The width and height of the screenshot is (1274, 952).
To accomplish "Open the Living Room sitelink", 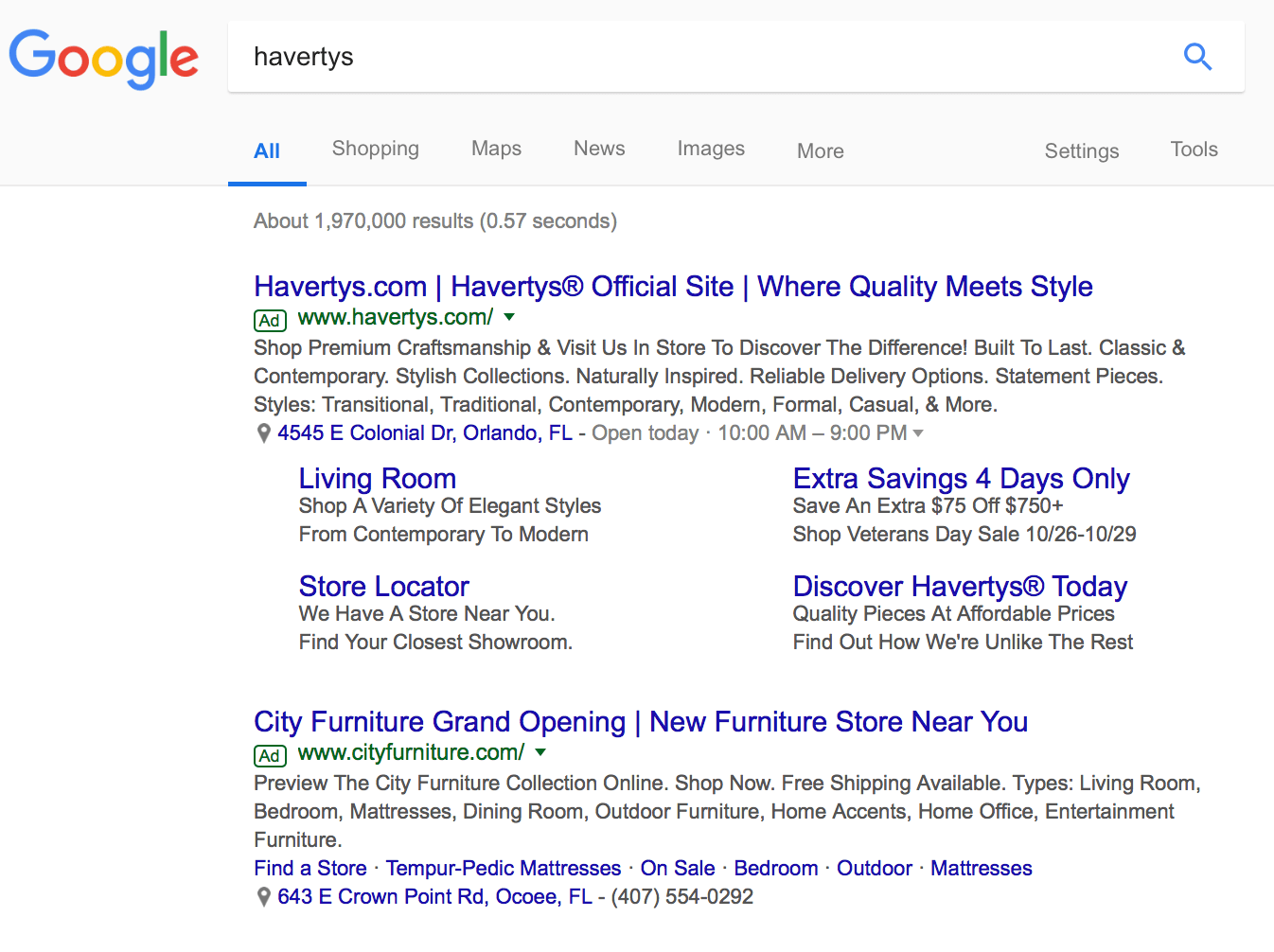I will (x=378, y=479).
